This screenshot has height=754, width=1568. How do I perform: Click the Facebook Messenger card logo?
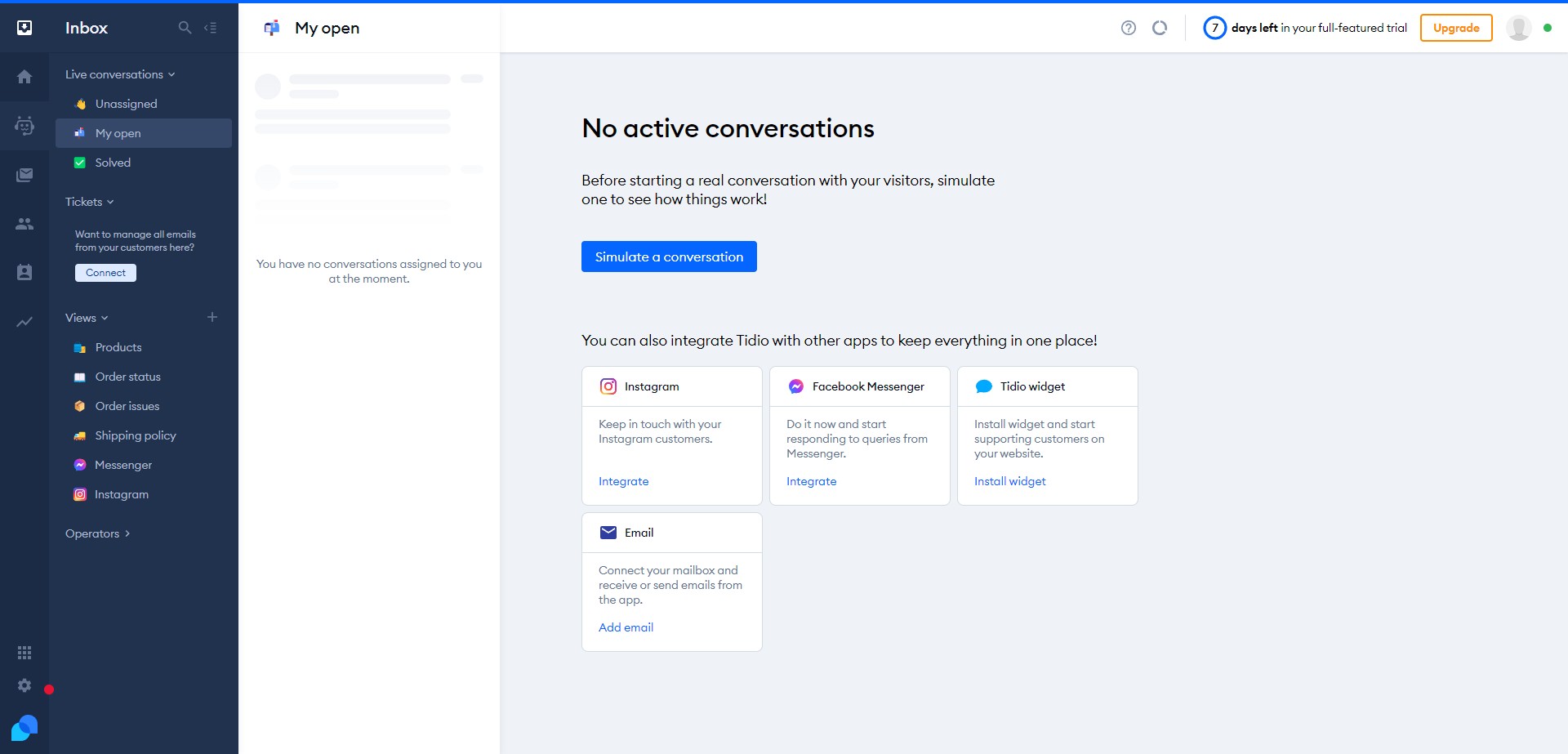796,386
